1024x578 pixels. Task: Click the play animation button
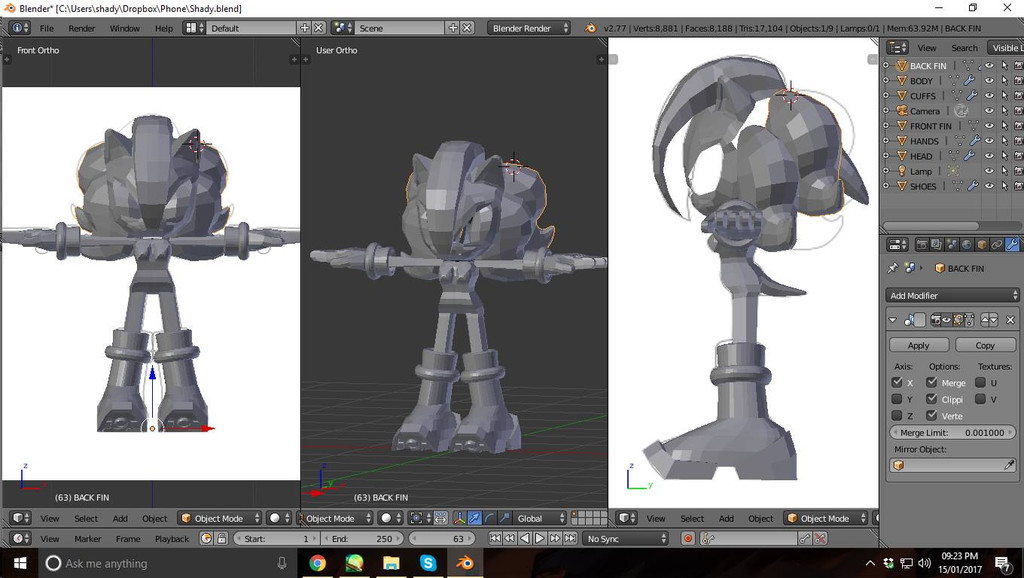(x=539, y=539)
